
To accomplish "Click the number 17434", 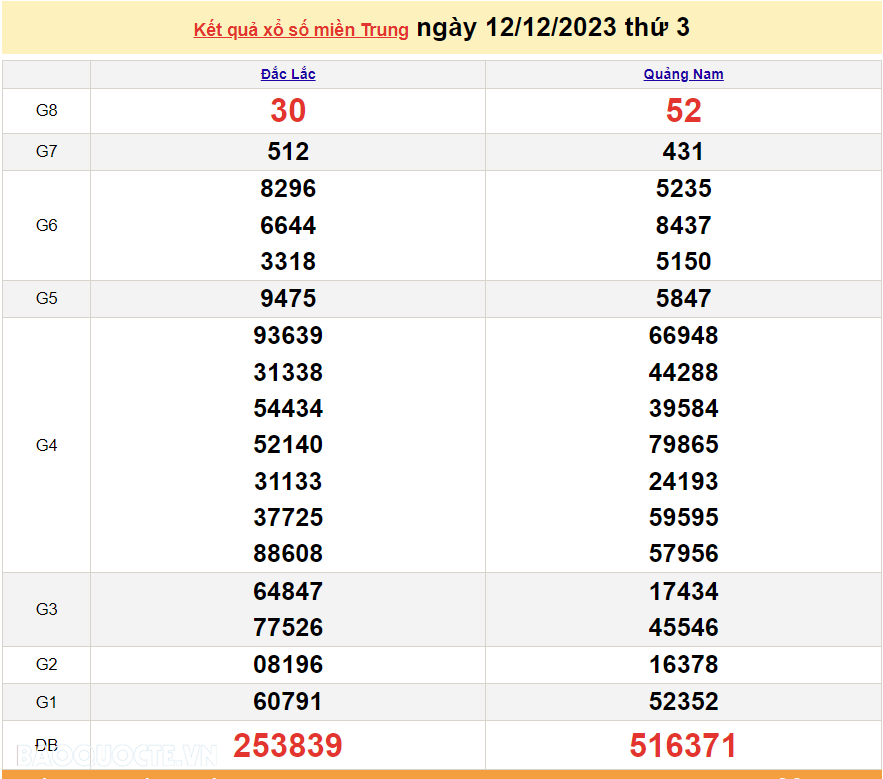I will tap(683, 592).
